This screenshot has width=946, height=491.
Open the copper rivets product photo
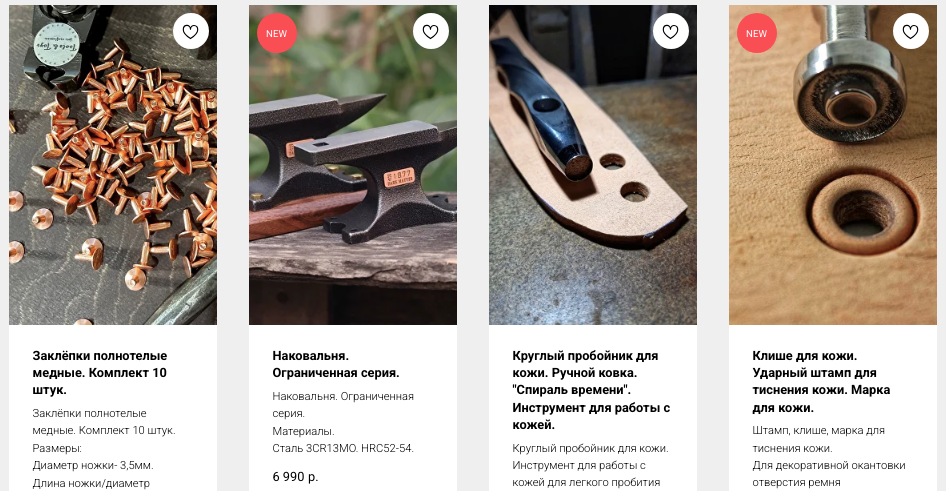click(113, 165)
